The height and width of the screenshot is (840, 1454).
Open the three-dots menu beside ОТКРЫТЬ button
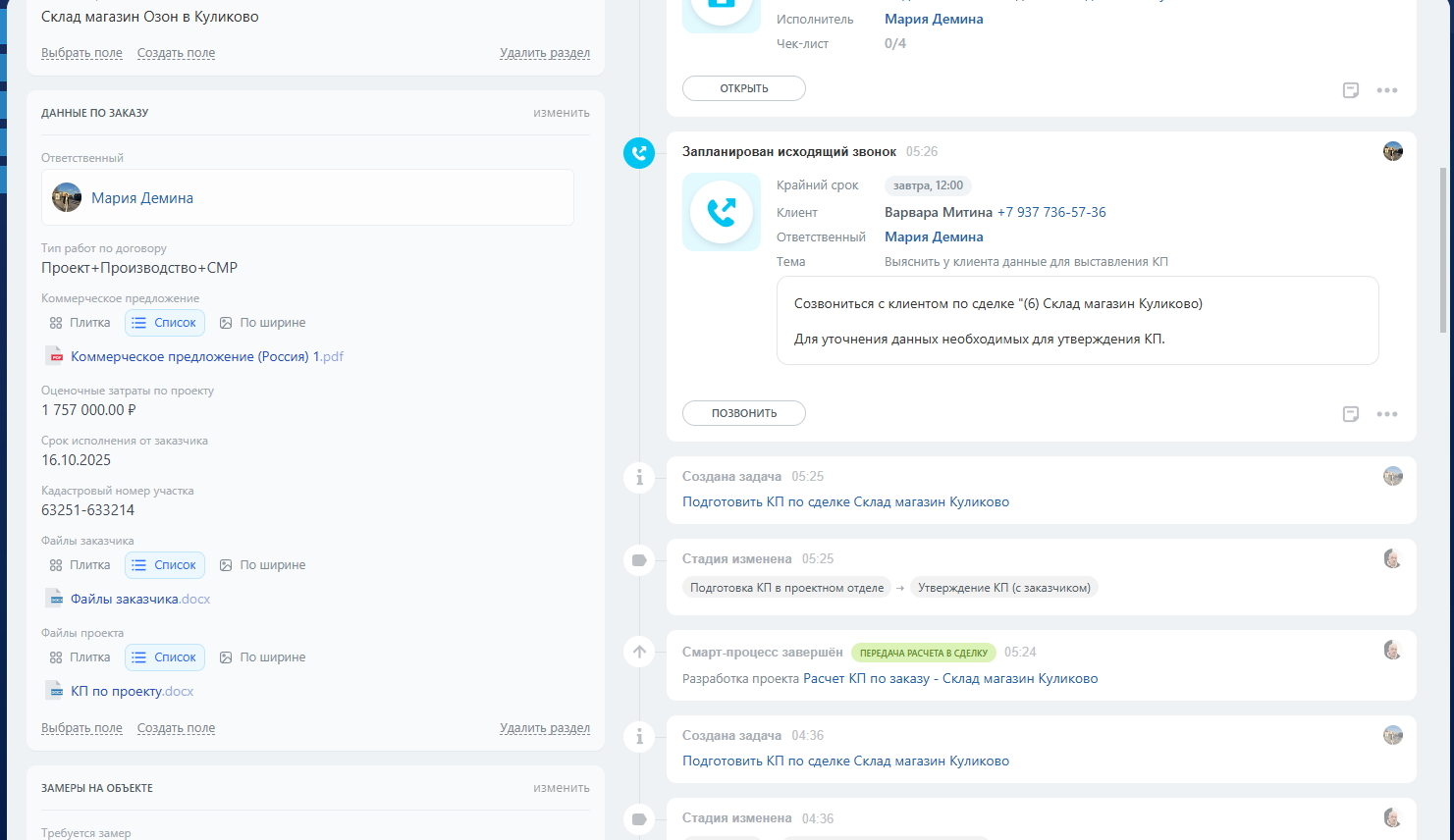[x=1386, y=90]
